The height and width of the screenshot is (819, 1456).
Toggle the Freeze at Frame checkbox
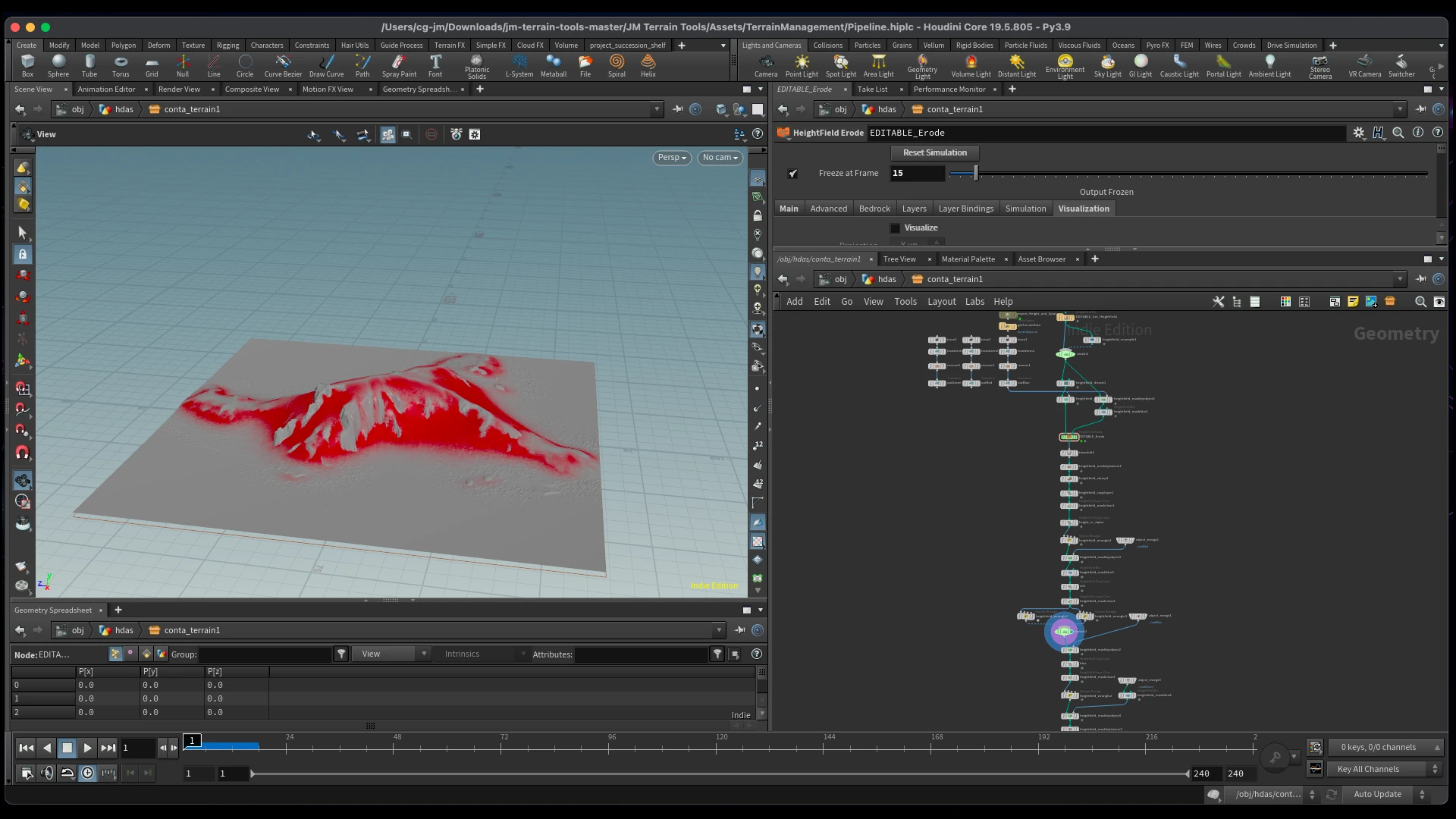tap(792, 174)
